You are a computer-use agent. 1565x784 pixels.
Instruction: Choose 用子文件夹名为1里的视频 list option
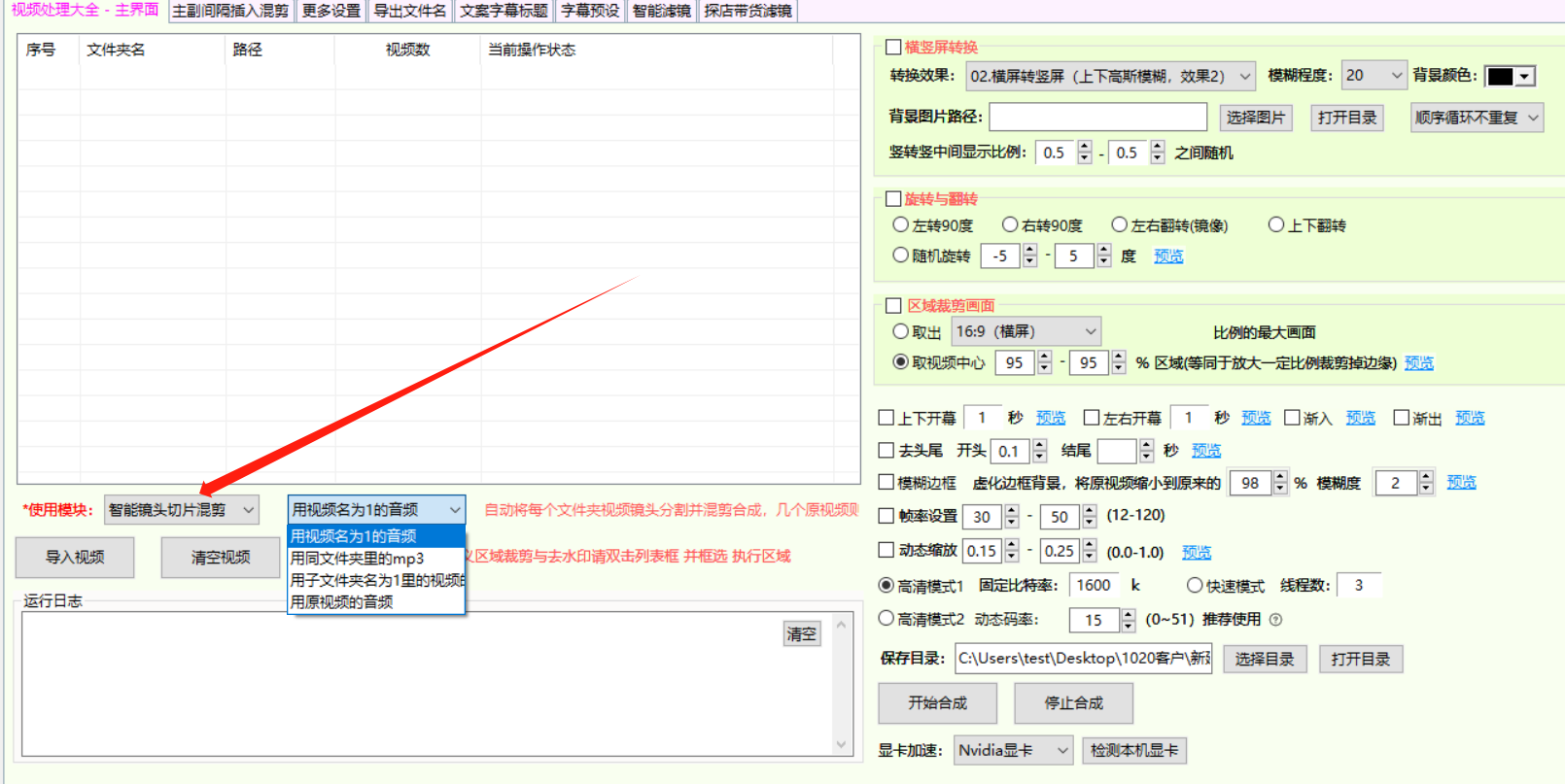376,580
